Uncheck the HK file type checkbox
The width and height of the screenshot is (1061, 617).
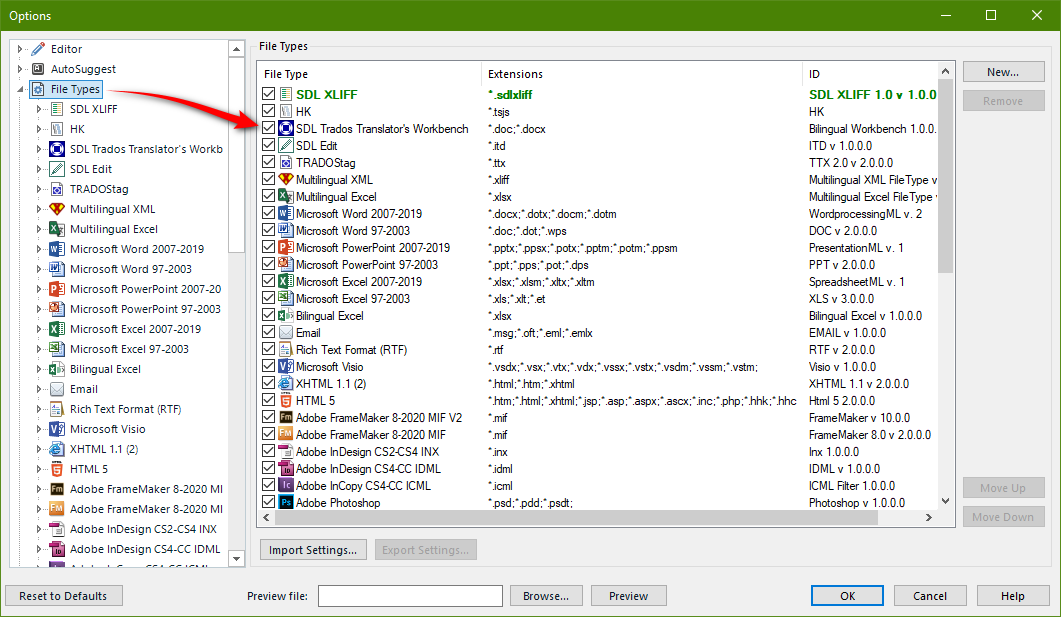[x=269, y=110]
